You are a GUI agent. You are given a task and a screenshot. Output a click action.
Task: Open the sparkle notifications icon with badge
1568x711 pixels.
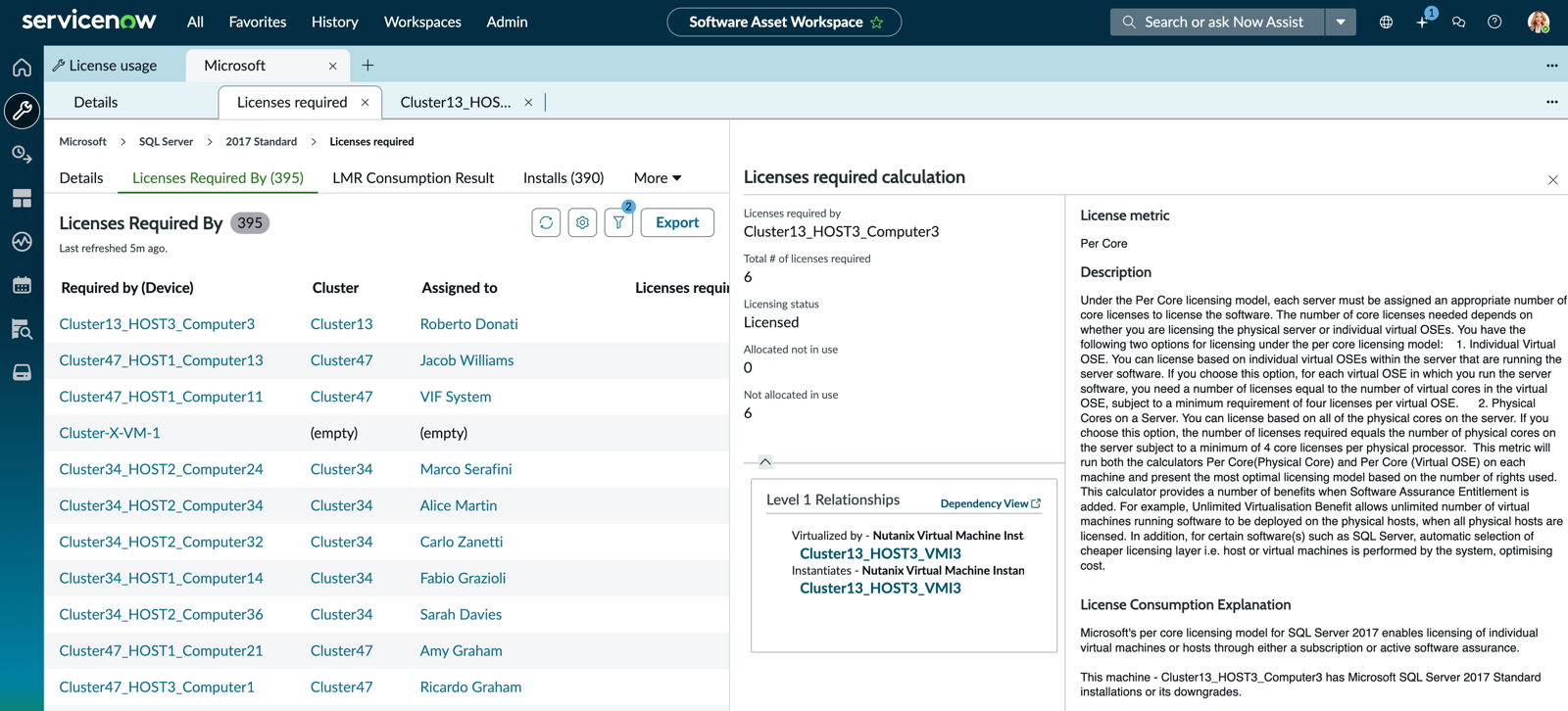coord(1423,21)
